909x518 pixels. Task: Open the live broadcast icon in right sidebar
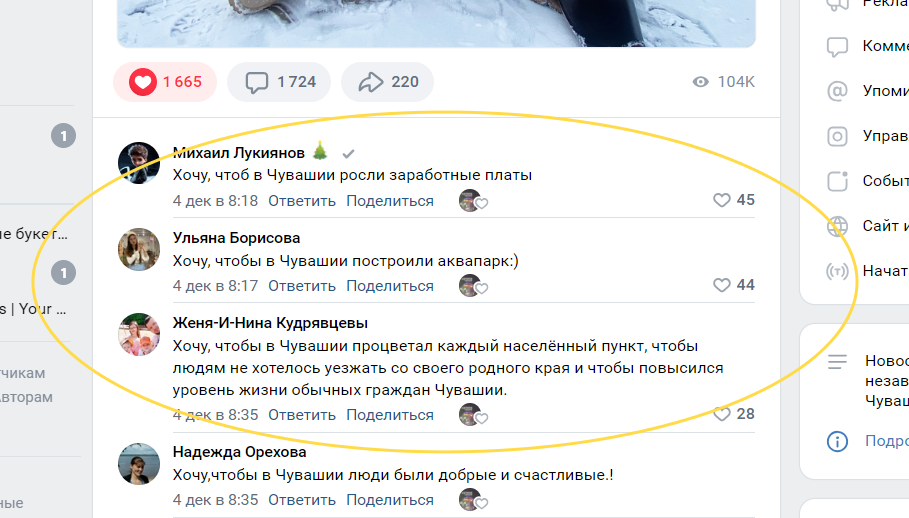tap(837, 271)
